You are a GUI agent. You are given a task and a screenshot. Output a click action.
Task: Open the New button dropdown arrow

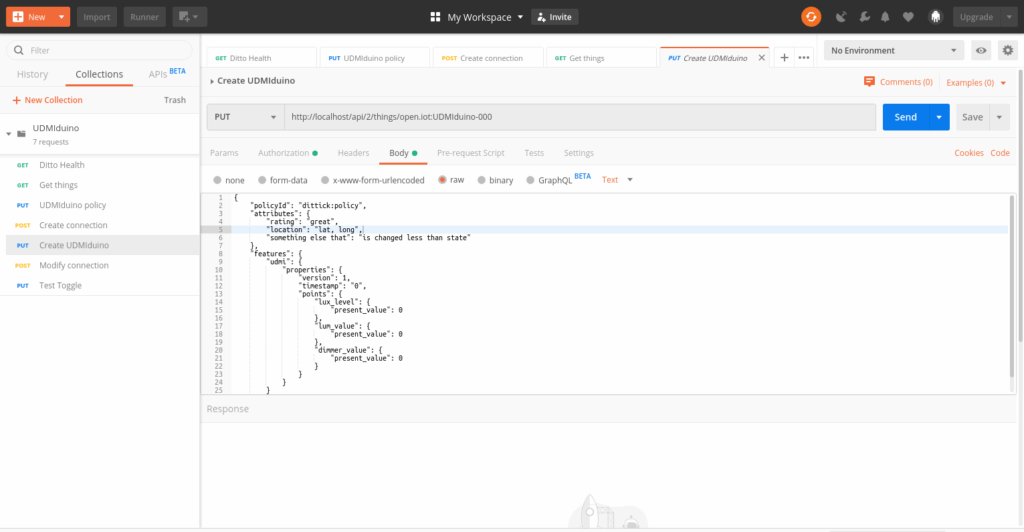[x=61, y=17]
